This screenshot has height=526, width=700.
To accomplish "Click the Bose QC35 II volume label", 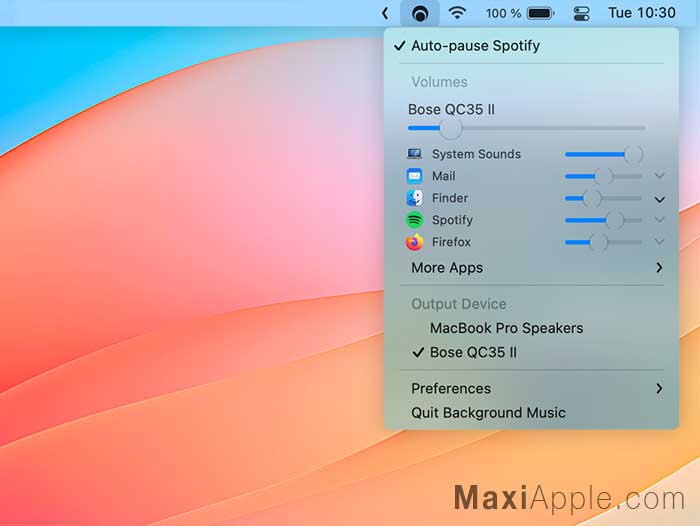I will pos(451,110).
